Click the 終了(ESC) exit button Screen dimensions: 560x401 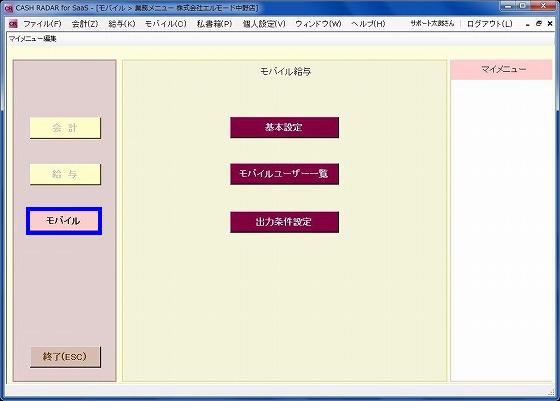65,357
